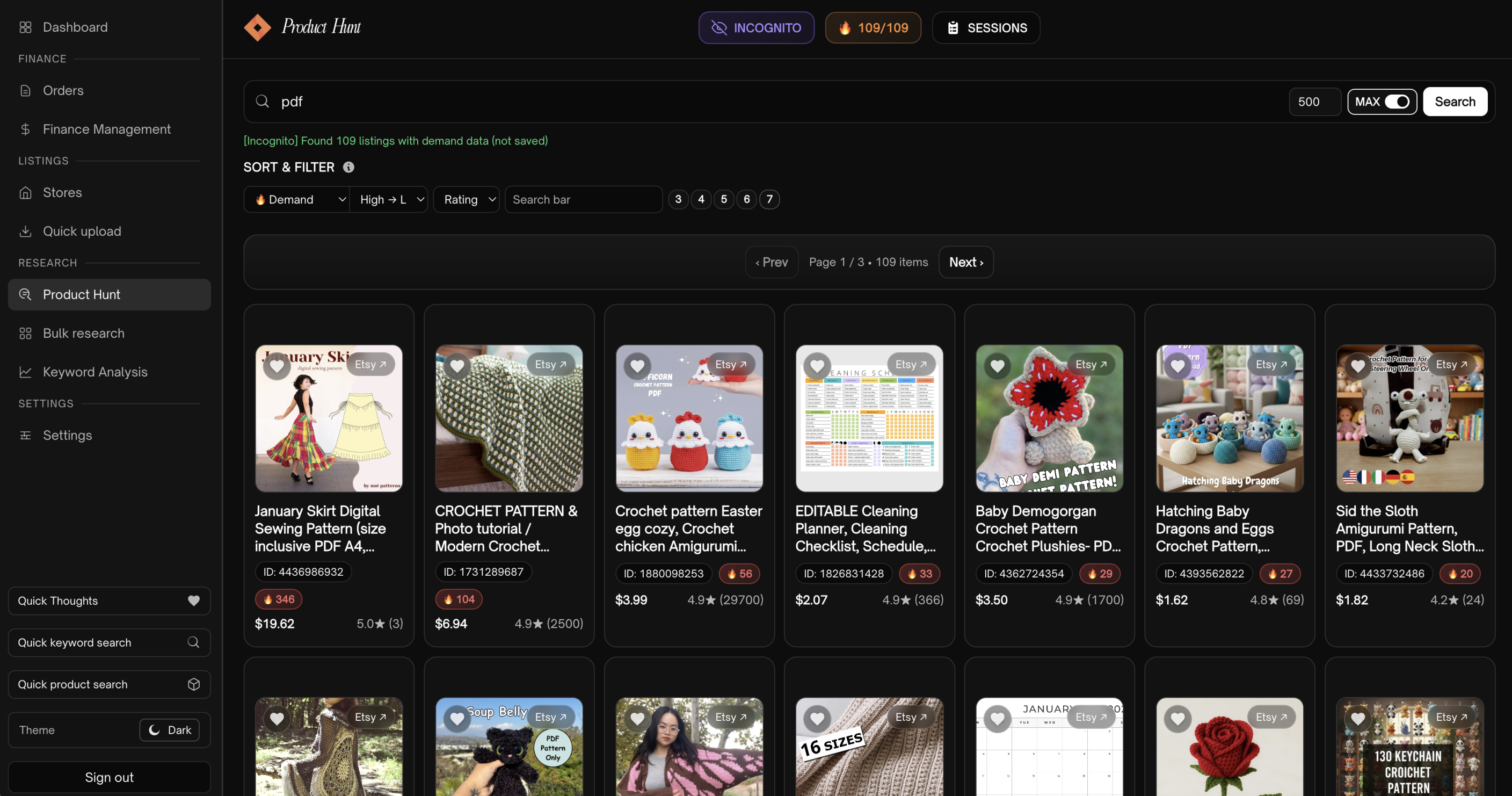This screenshot has width=1512, height=796.
Task: Select the Keyword Analysis chart icon
Action: point(26,372)
